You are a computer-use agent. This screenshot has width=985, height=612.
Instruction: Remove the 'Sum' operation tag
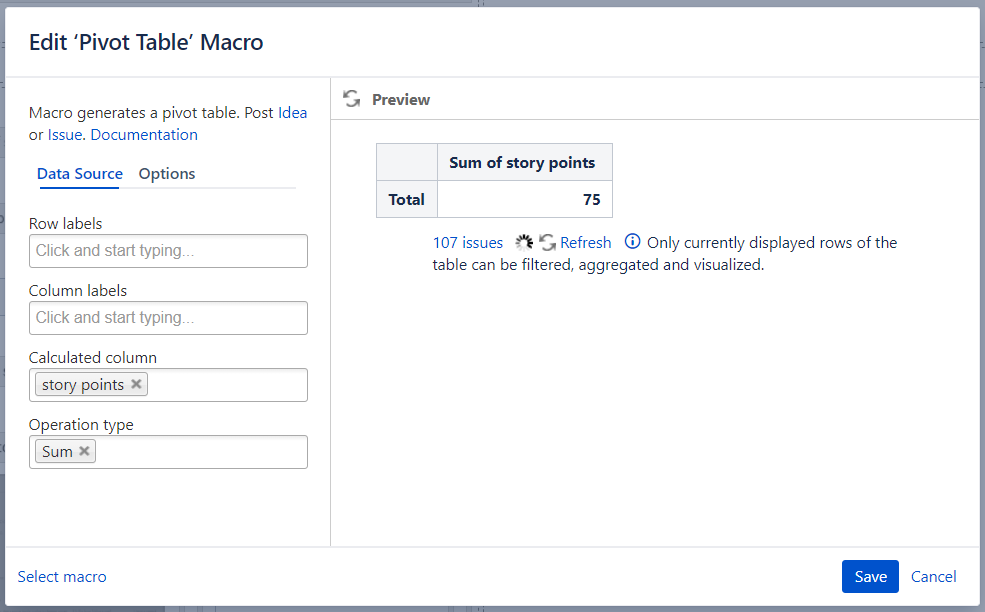click(x=85, y=451)
